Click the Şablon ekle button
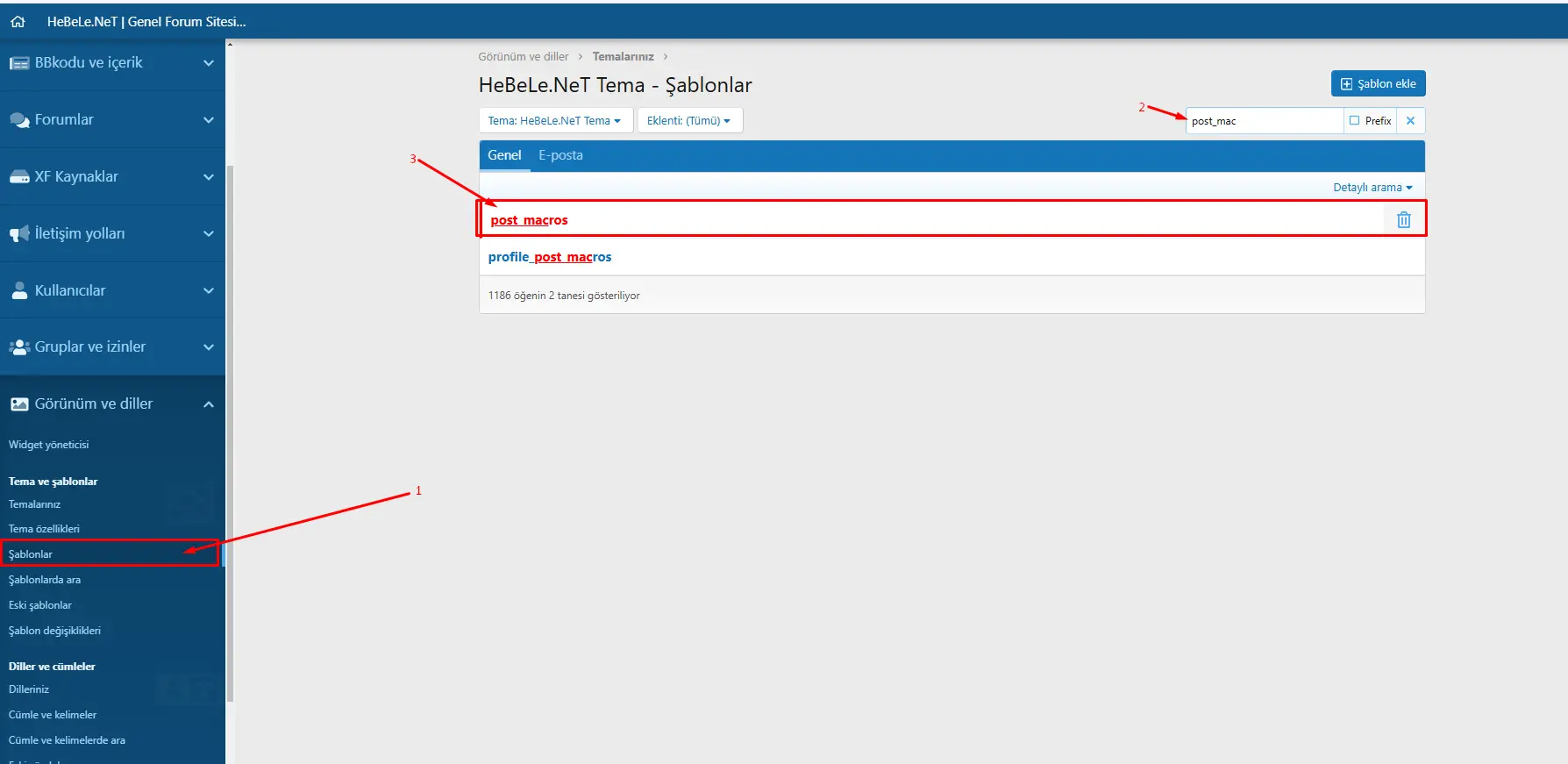The image size is (1568, 764). point(1378,83)
